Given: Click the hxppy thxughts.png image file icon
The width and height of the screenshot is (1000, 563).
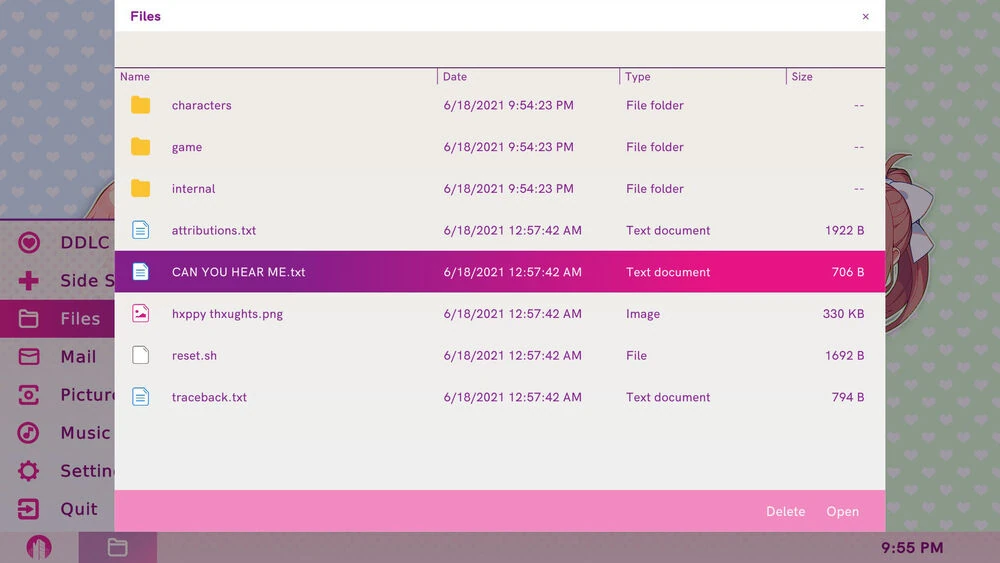Looking at the screenshot, I should (141, 314).
